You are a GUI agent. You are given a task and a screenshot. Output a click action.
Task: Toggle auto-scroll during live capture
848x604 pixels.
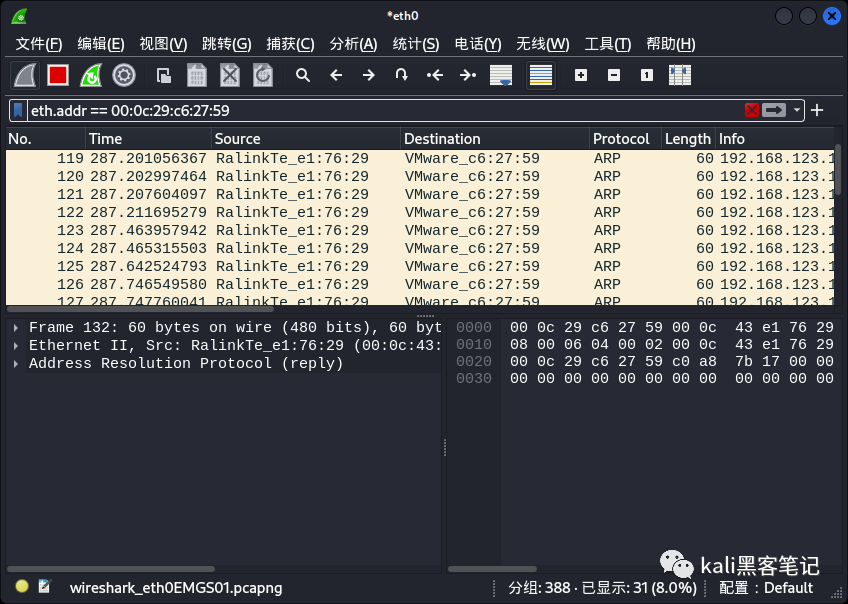coord(501,75)
